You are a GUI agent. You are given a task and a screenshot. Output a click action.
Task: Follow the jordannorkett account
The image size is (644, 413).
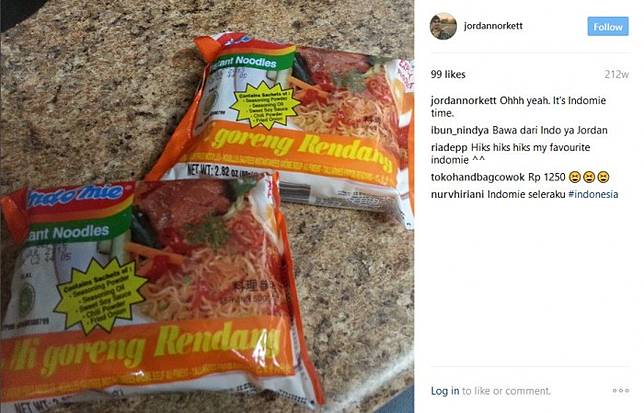click(608, 27)
